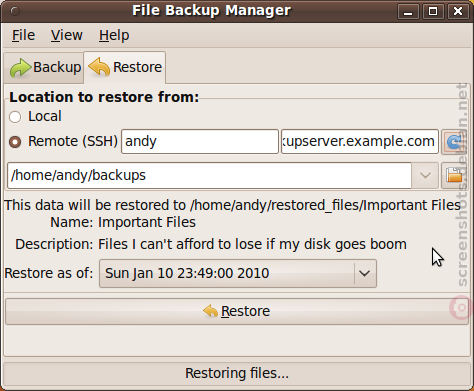Open the View menu

(67, 35)
